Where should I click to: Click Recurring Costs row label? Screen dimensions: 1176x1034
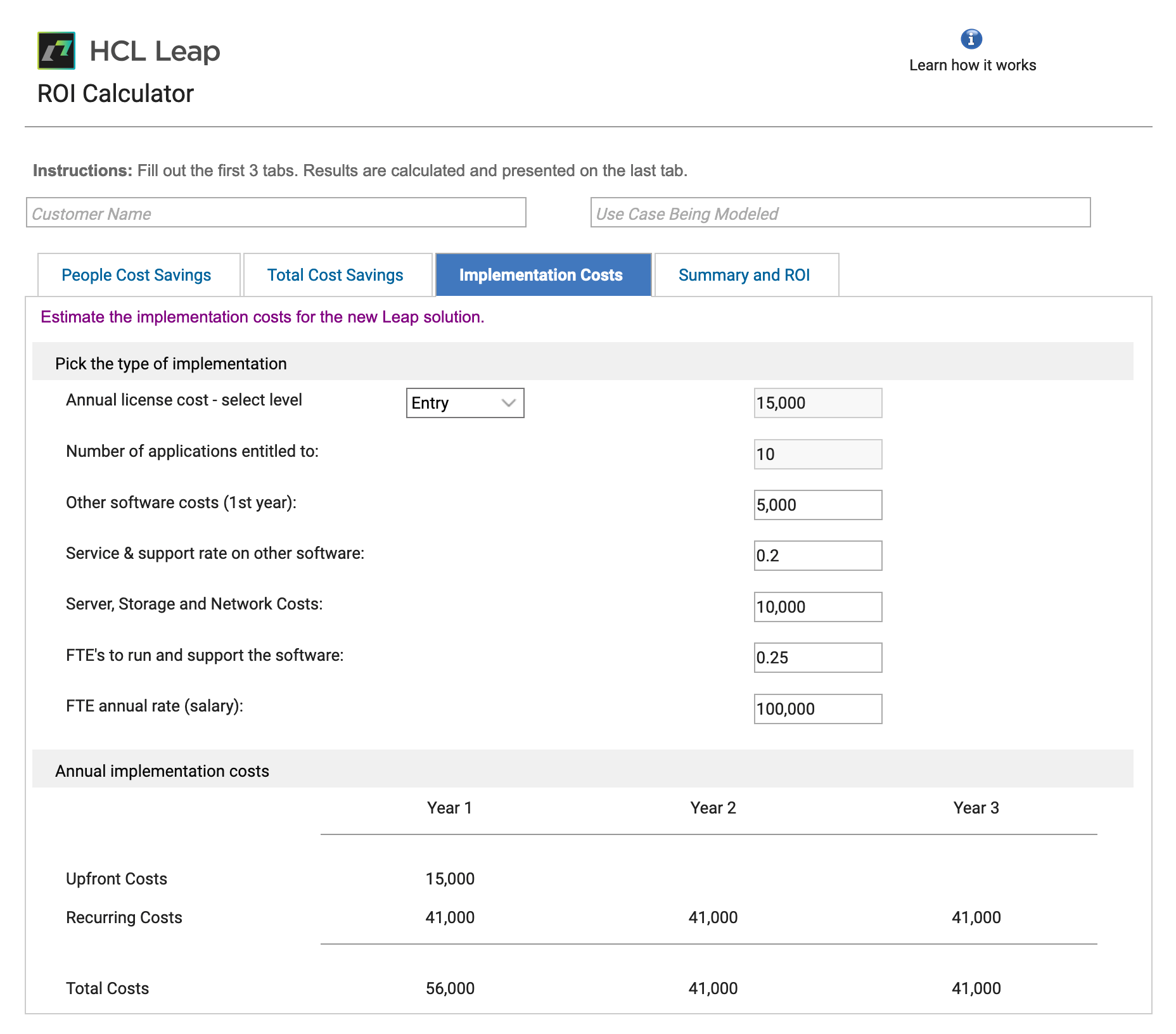[124, 917]
